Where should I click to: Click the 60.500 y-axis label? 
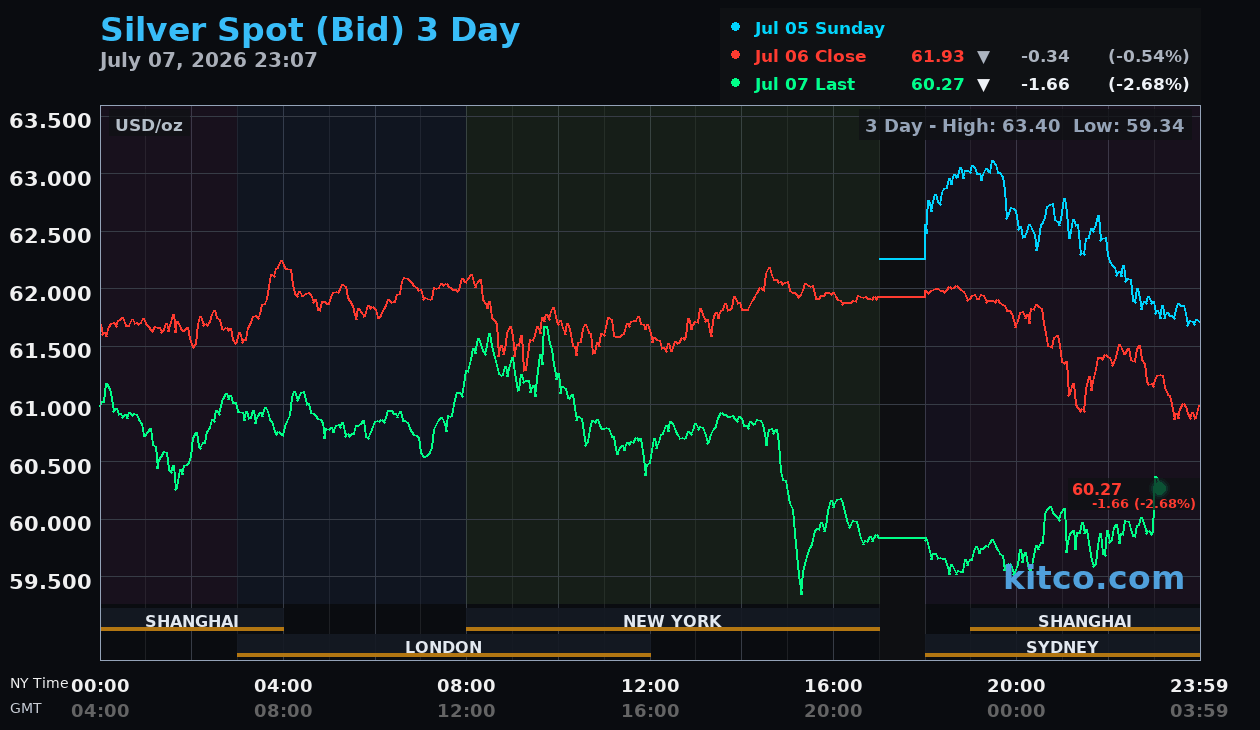pos(50,465)
